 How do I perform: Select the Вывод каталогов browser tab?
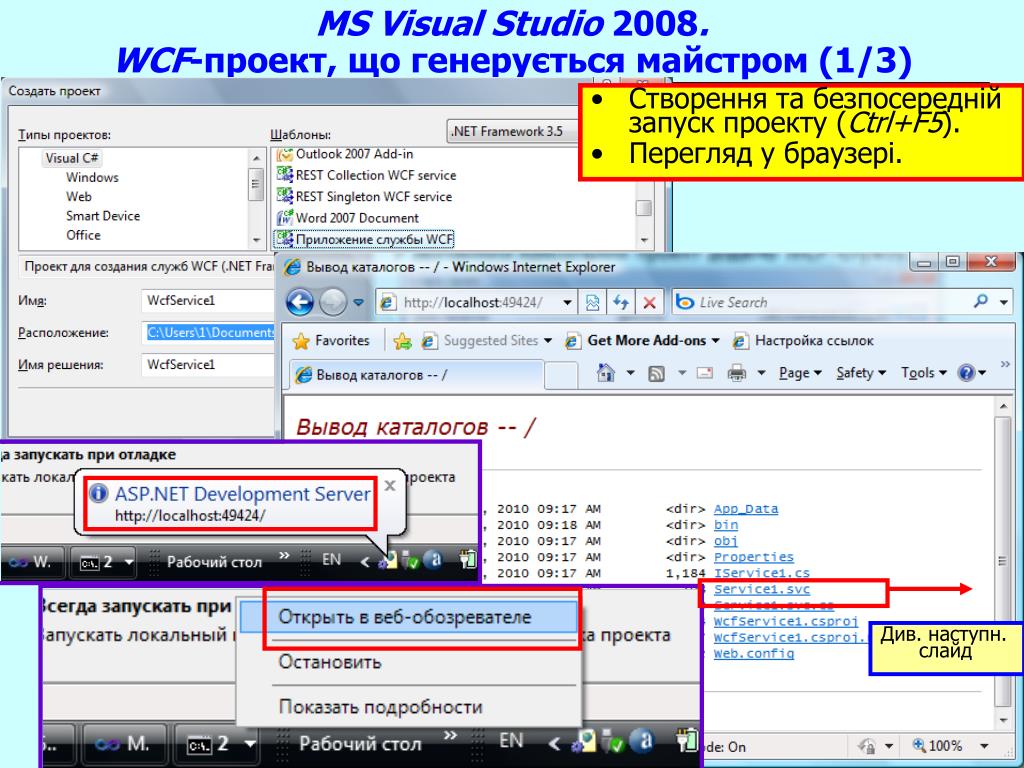click(x=415, y=375)
